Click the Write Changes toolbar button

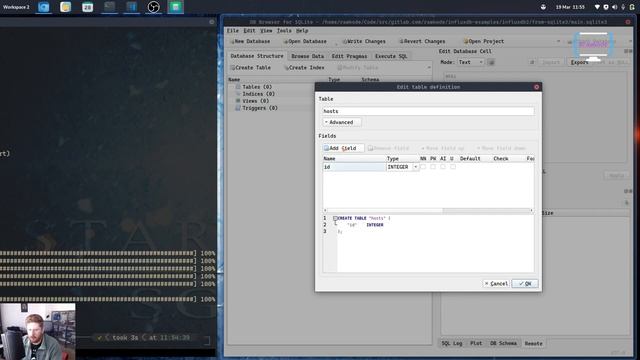364,41
